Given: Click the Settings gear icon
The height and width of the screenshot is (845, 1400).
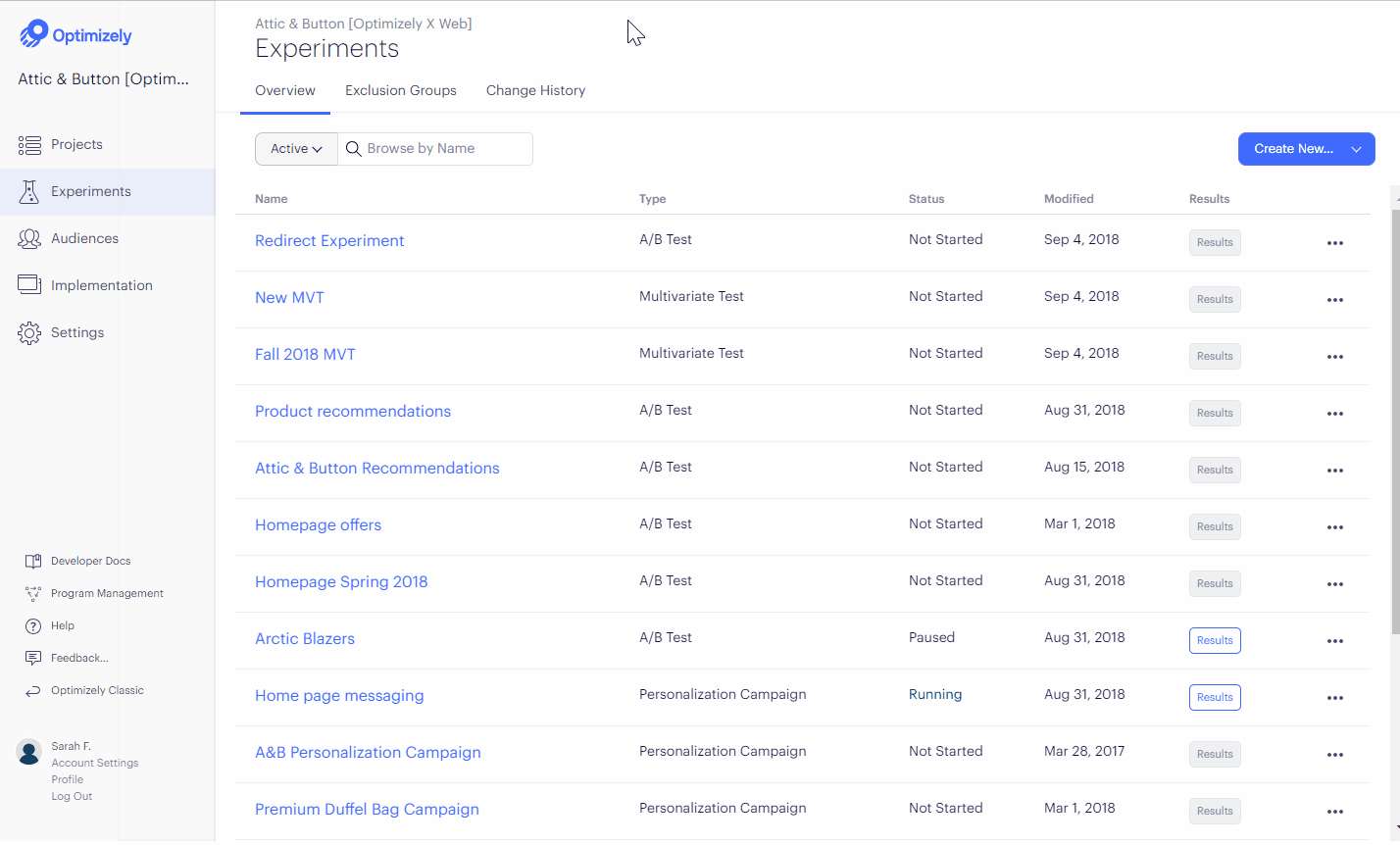Looking at the screenshot, I should click(x=29, y=332).
